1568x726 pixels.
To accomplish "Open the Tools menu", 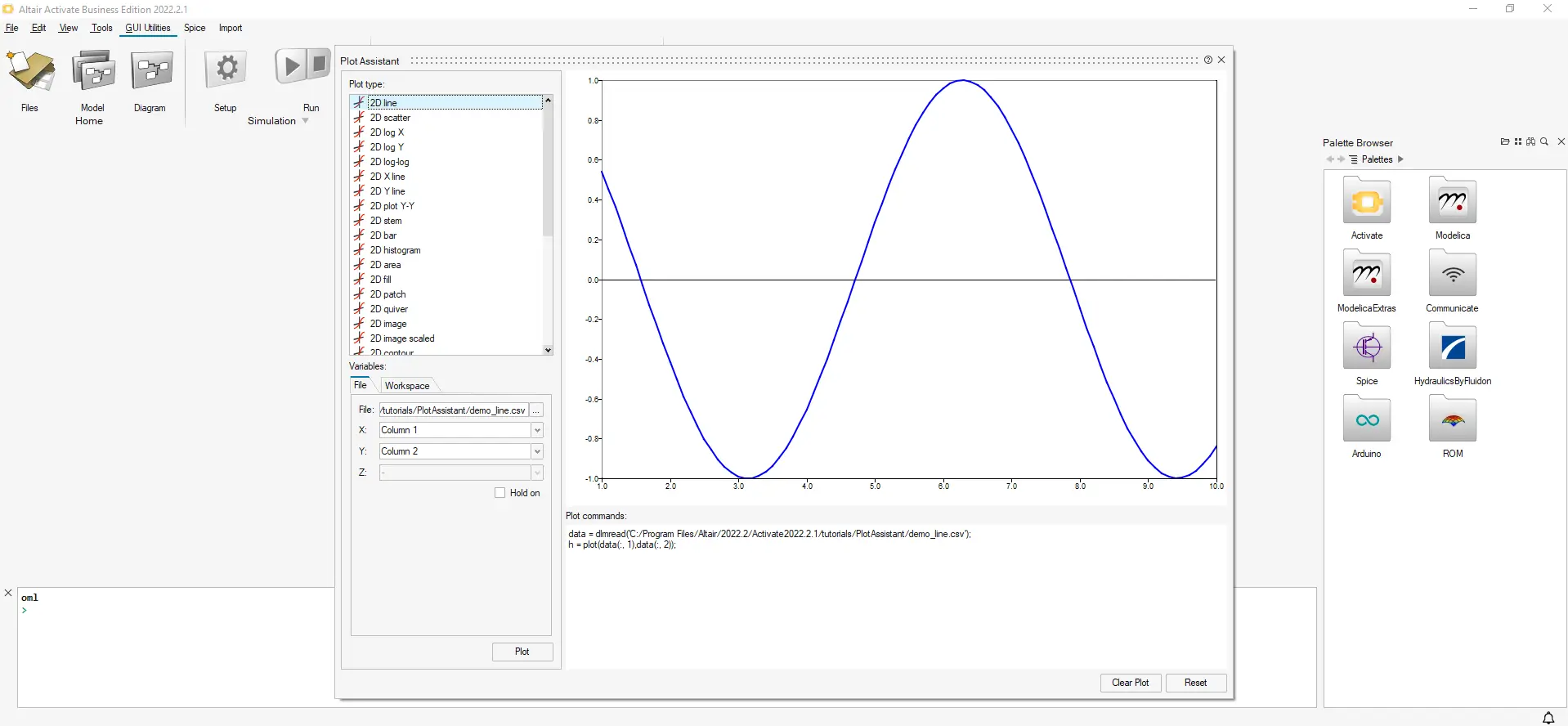I will pos(102,28).
